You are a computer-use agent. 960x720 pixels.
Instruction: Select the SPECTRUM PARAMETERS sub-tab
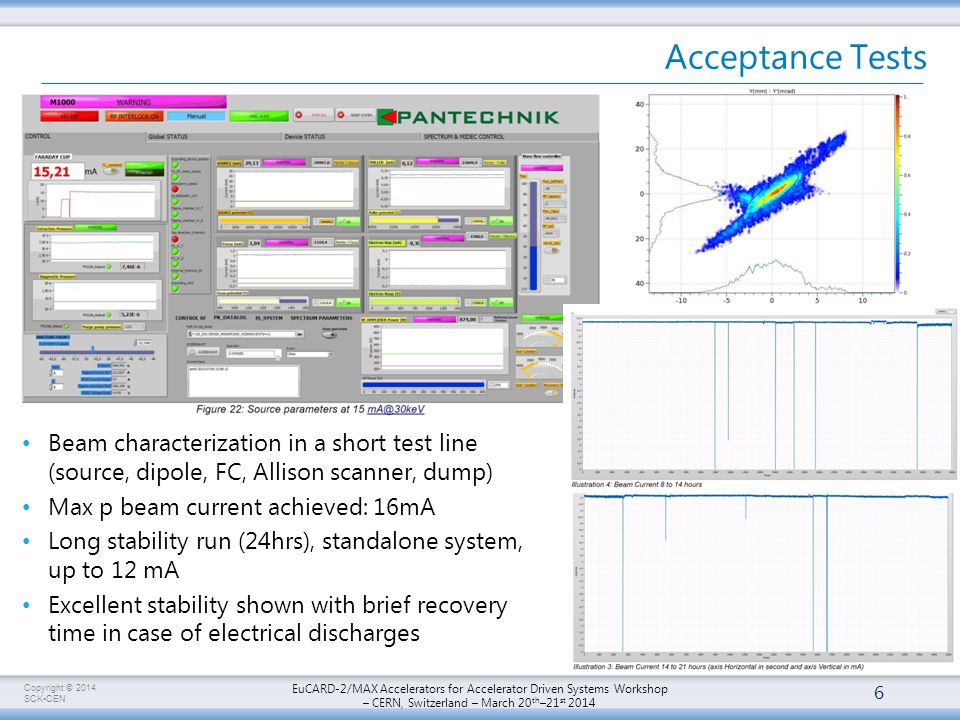(x=321, y=318)
